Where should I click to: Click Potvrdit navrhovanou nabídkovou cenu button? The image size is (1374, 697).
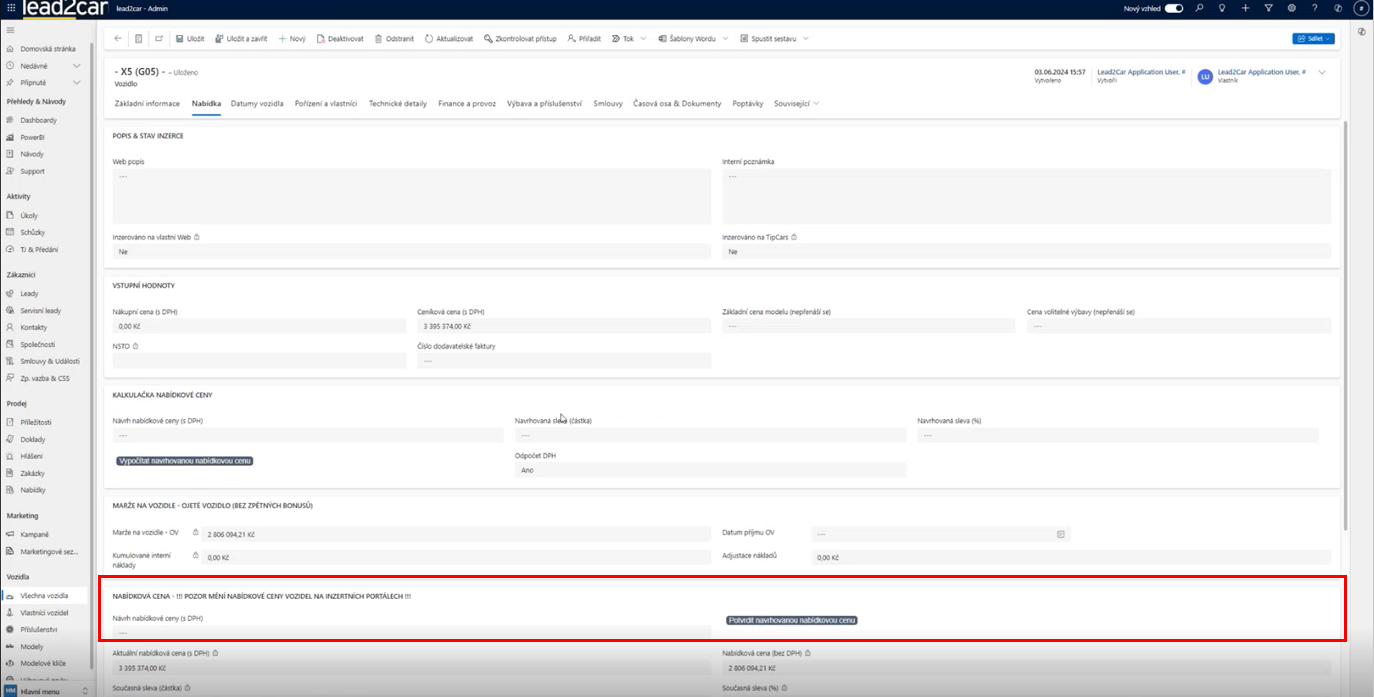tap(792, 620)
